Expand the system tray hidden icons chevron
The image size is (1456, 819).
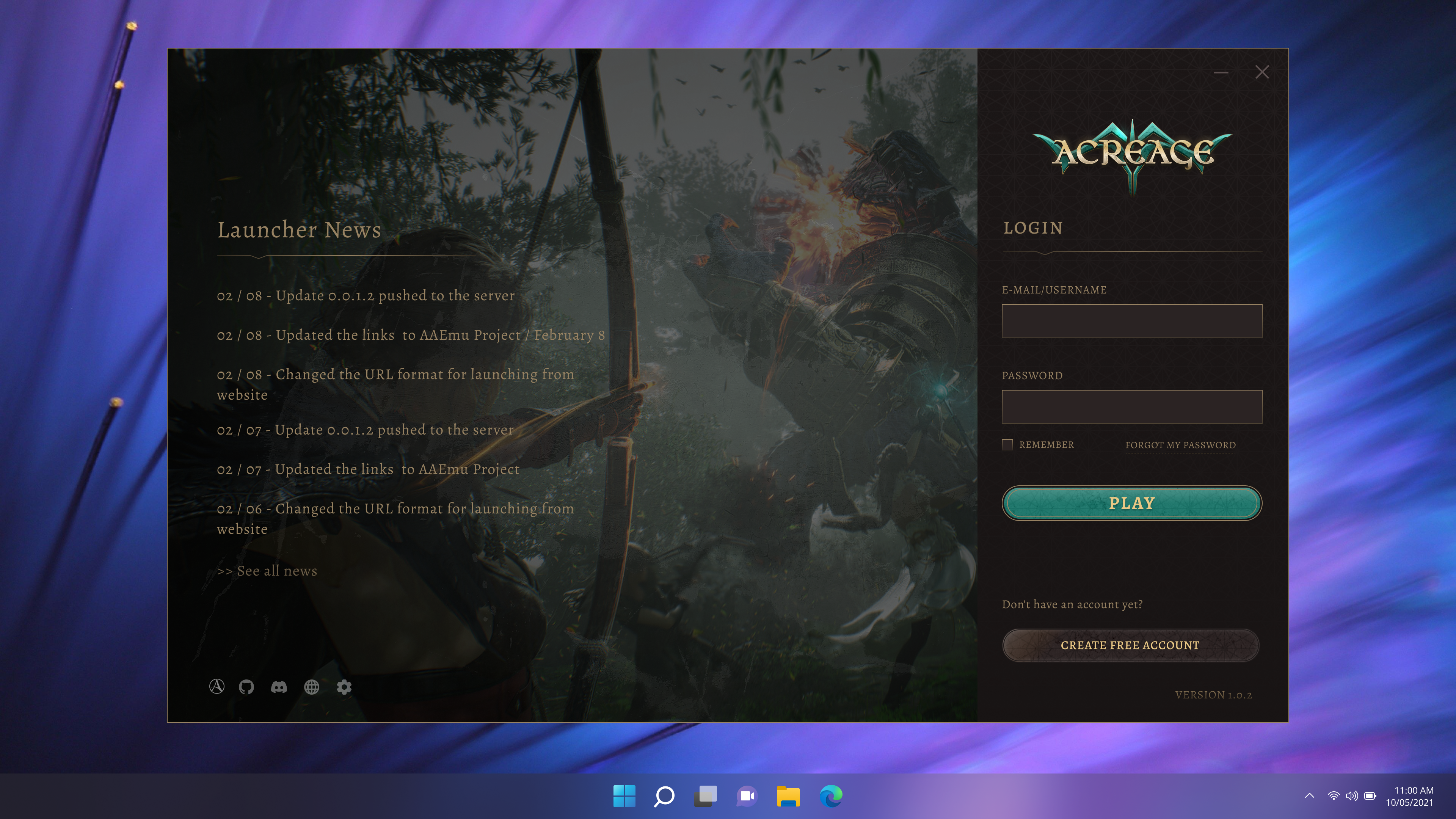pos(1309,796)
